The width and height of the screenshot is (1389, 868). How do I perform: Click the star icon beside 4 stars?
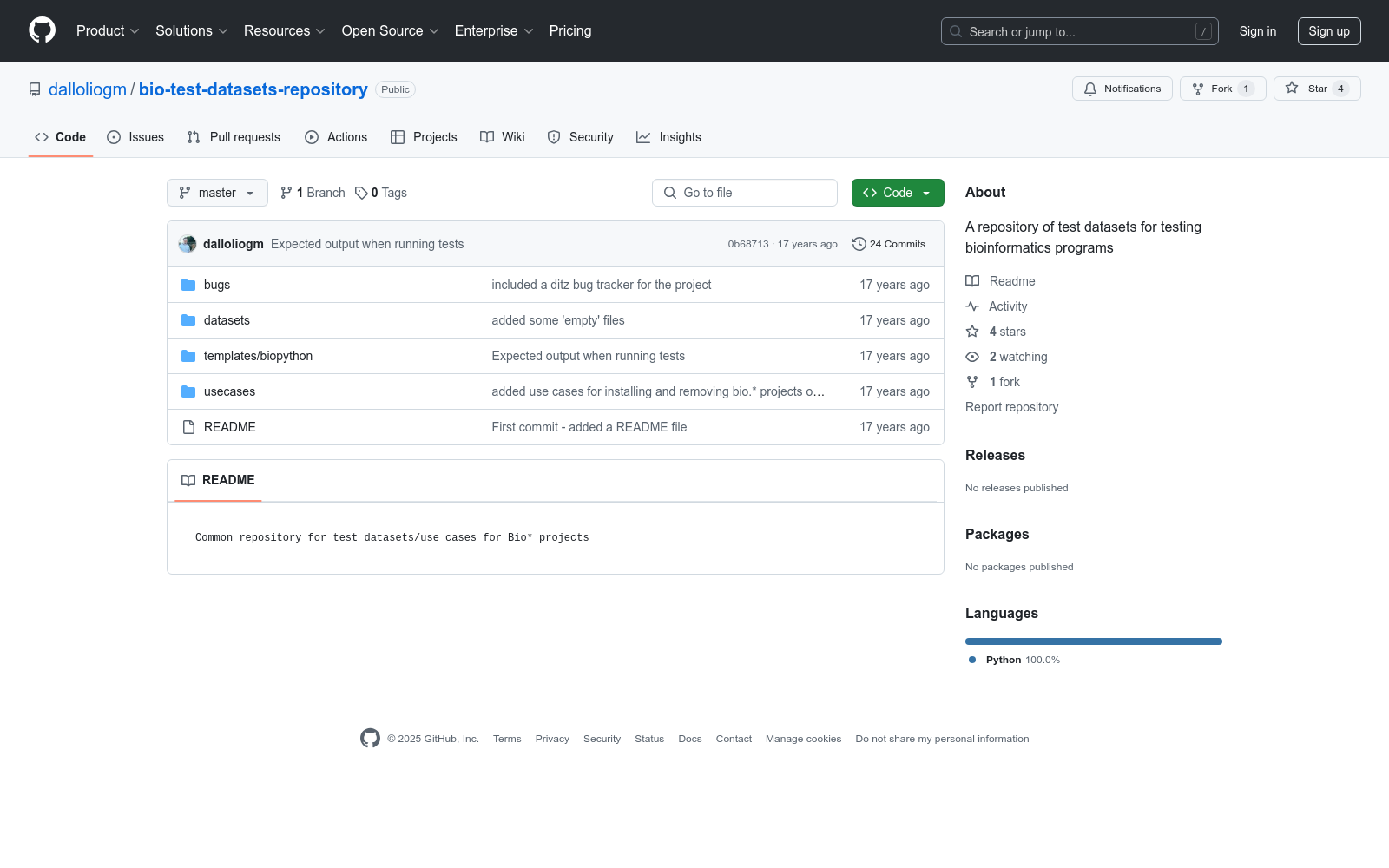coord(972,332)
